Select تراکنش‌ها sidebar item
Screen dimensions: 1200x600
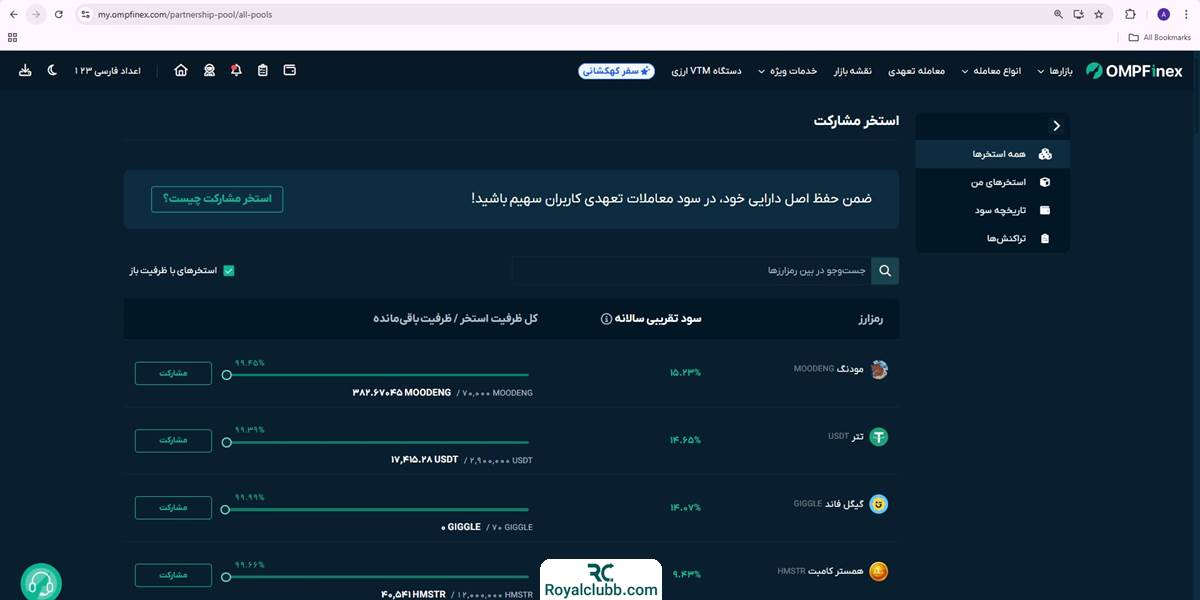(x=992, y=238)
